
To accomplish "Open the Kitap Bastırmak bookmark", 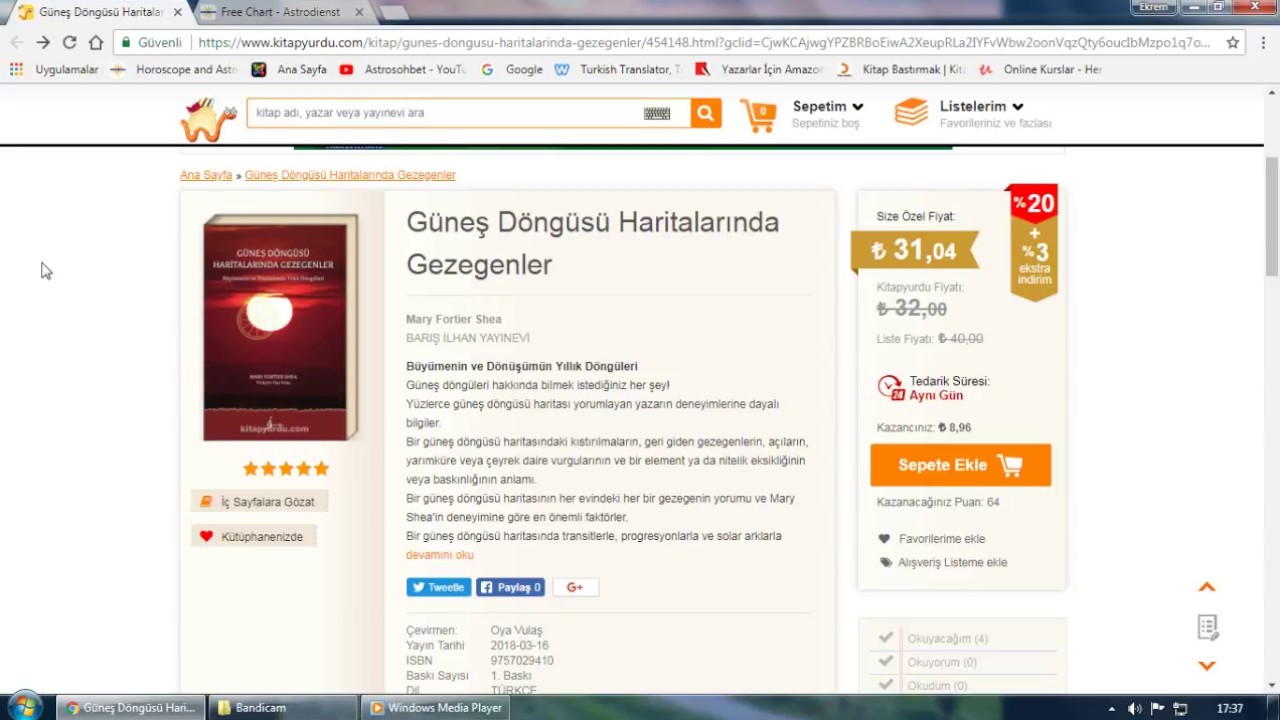I will pos(901,70).
